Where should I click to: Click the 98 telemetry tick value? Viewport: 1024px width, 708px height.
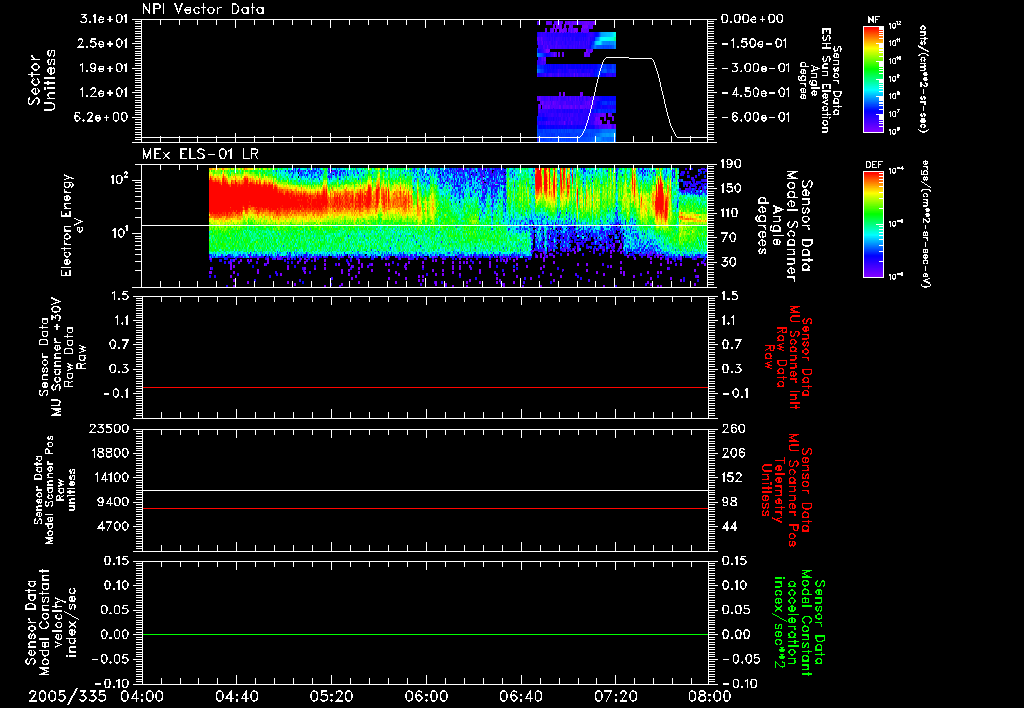pyautogui.click(x=728, y=502)
